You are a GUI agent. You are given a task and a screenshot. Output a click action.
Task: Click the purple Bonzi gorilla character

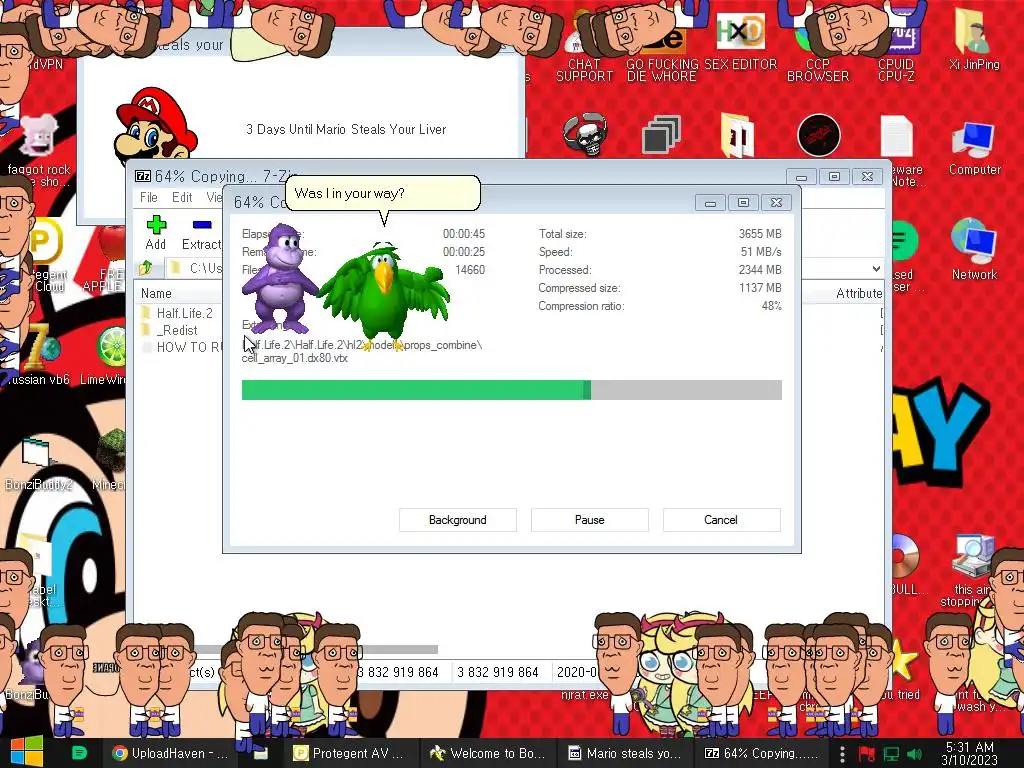280,278
